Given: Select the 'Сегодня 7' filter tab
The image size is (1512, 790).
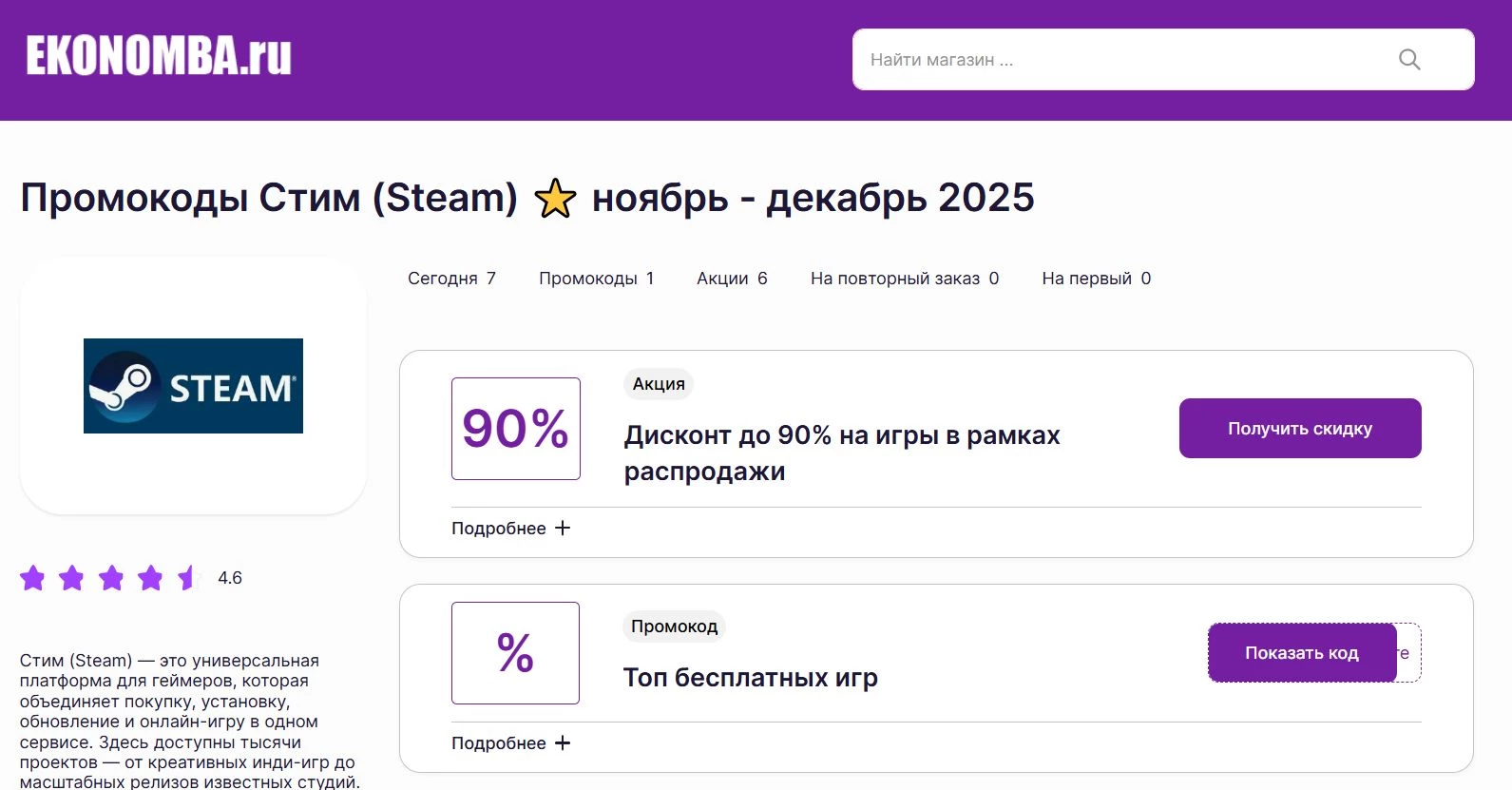Looking at the screenshot, I should [x=451, y=279].
